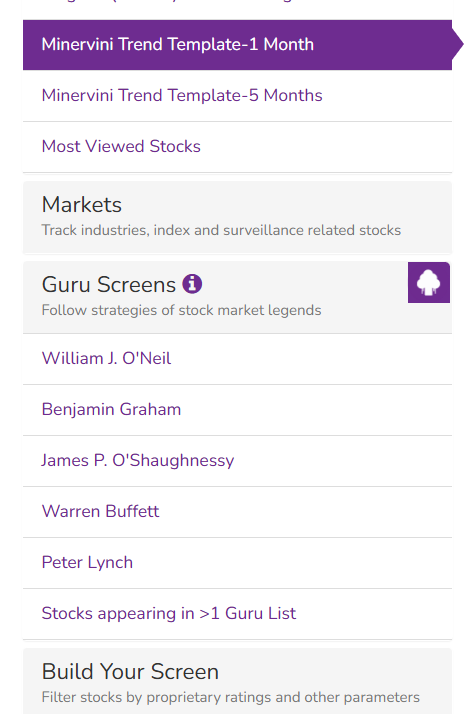Click the Follow strategies of legends subtitle
This screenshot has width=472, height=714.
pos(181,311)
